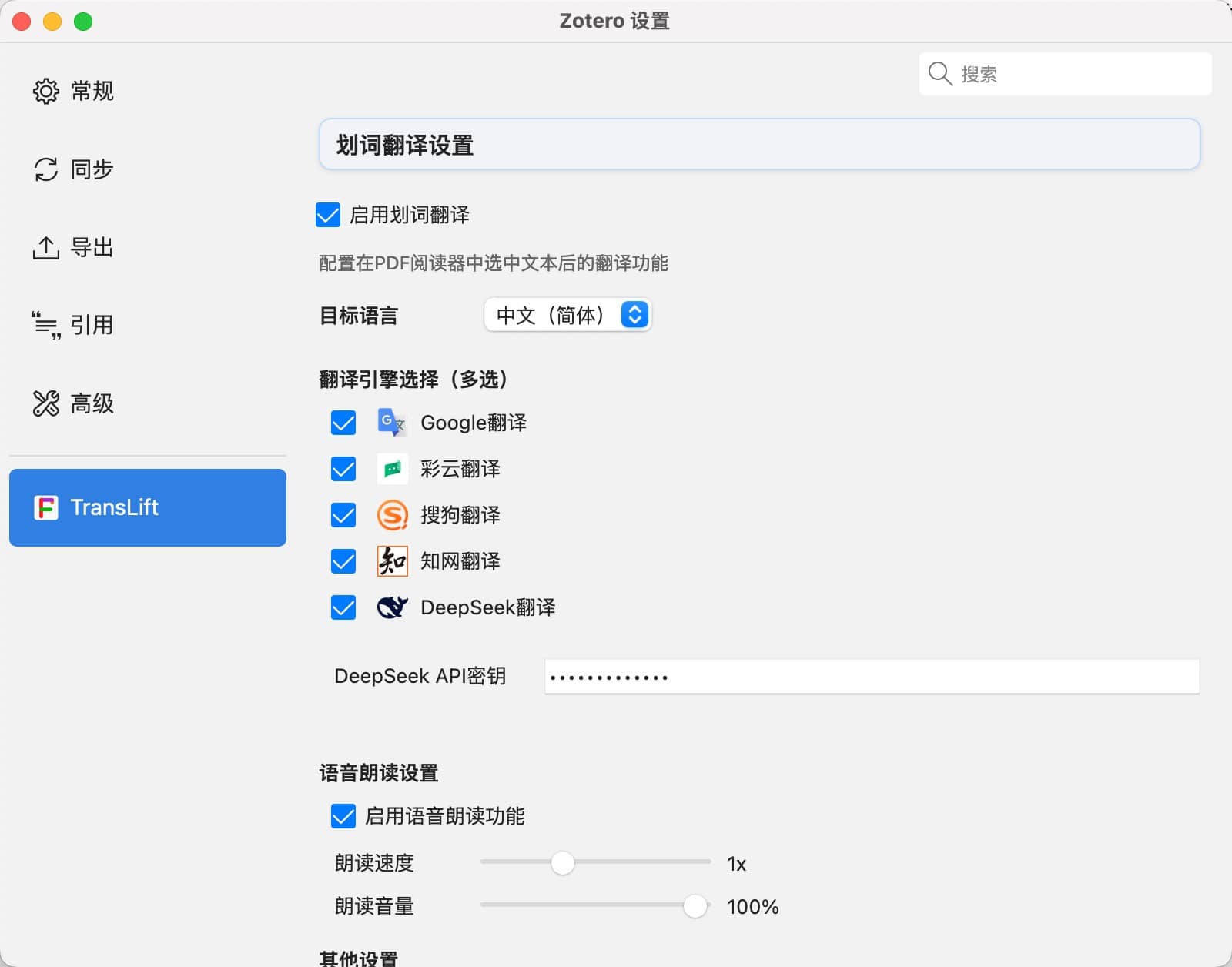The image size is (1232, 967).
Task: Click the 彩云翻译 engine icon
Action: 393,469
